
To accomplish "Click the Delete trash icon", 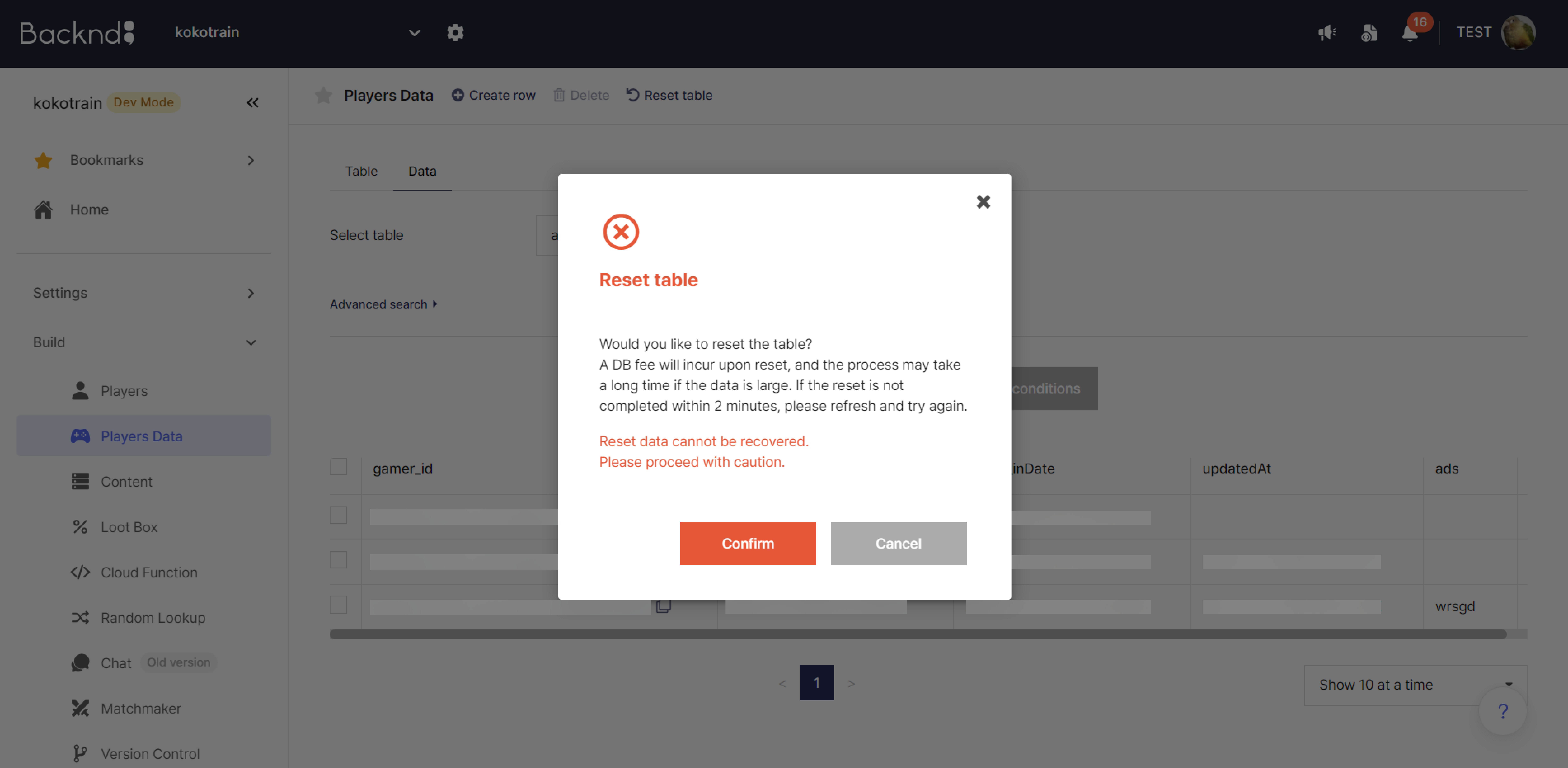I will coord(559,95).
